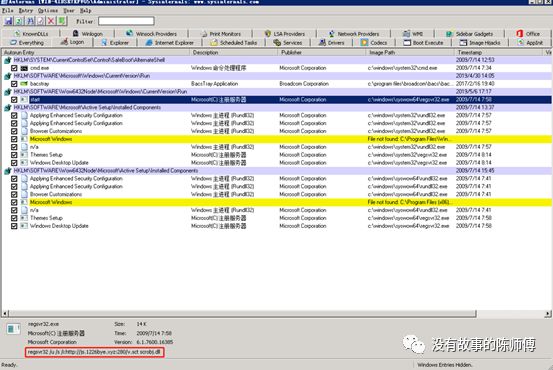Select the HKLM\SOFTWARE\Microsoft\Active Setup\Installed Components key row
The image size is (553, 370).
[x=277, y=108]
